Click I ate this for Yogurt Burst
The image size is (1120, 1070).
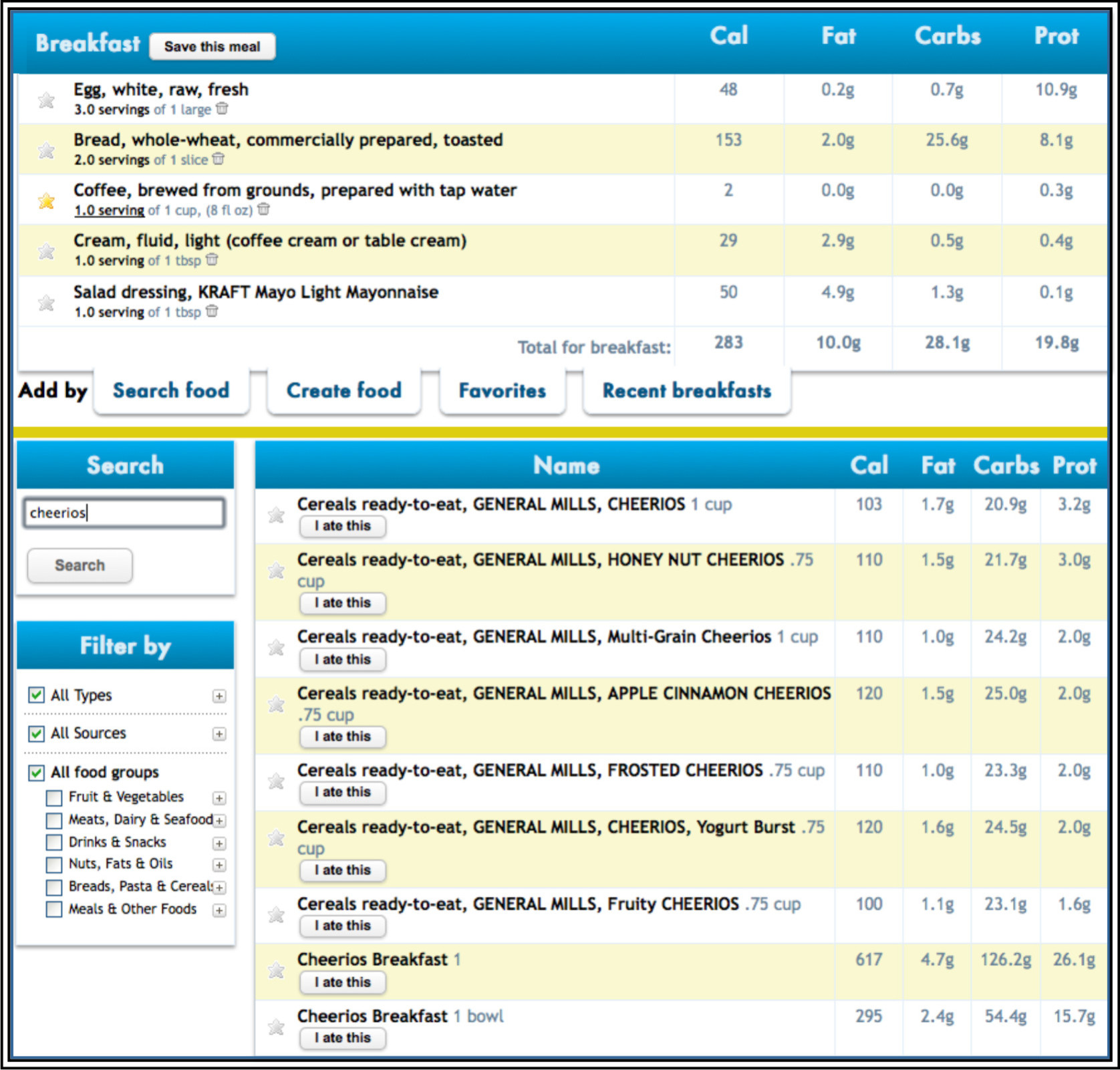343,870
